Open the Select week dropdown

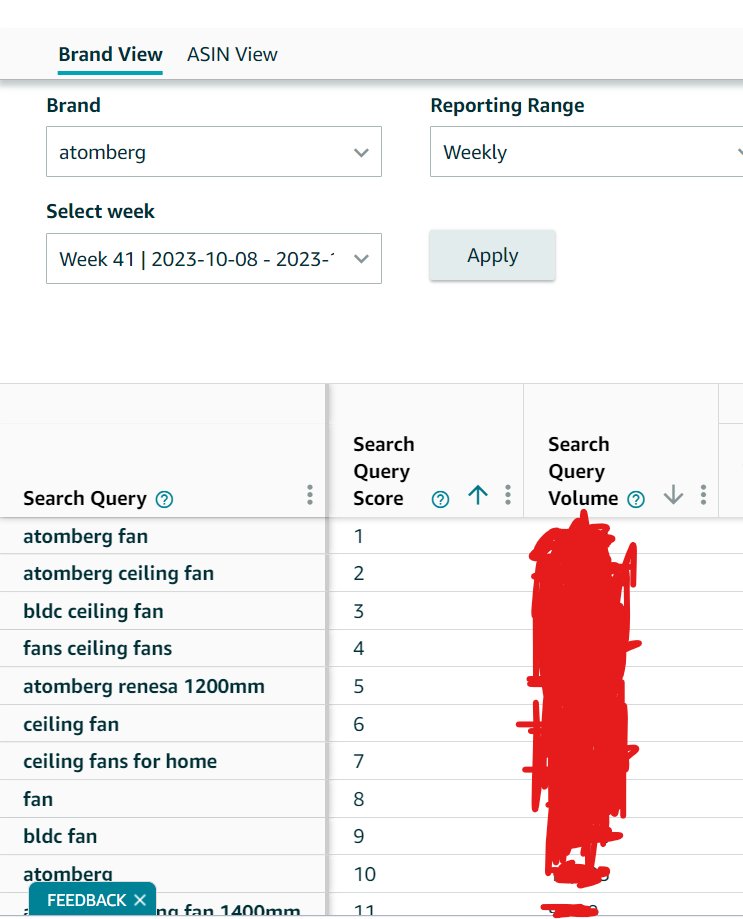point(214,258)
